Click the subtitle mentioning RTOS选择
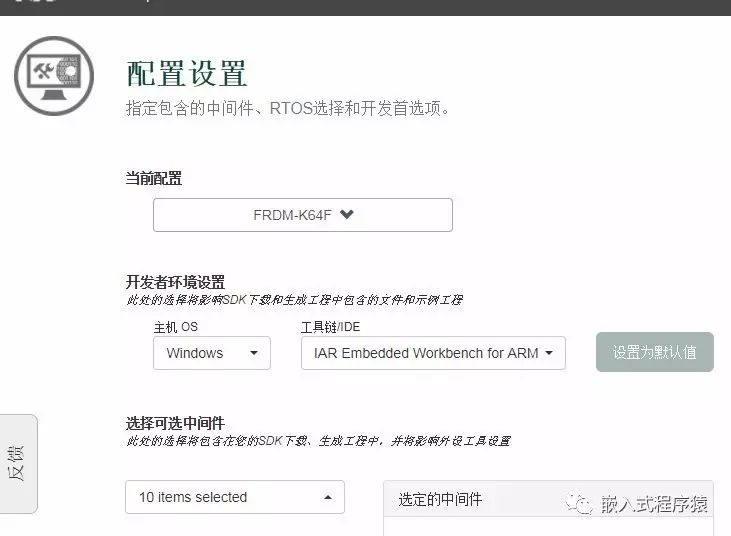731x536 pixels. tap(289, 109)
